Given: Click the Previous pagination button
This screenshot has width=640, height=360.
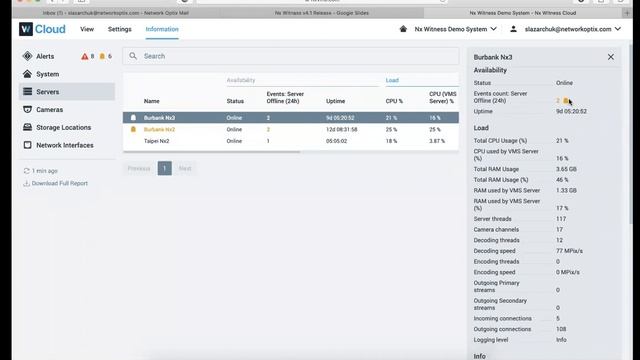Looking at the screenshot, I should [x=139, y=168].
